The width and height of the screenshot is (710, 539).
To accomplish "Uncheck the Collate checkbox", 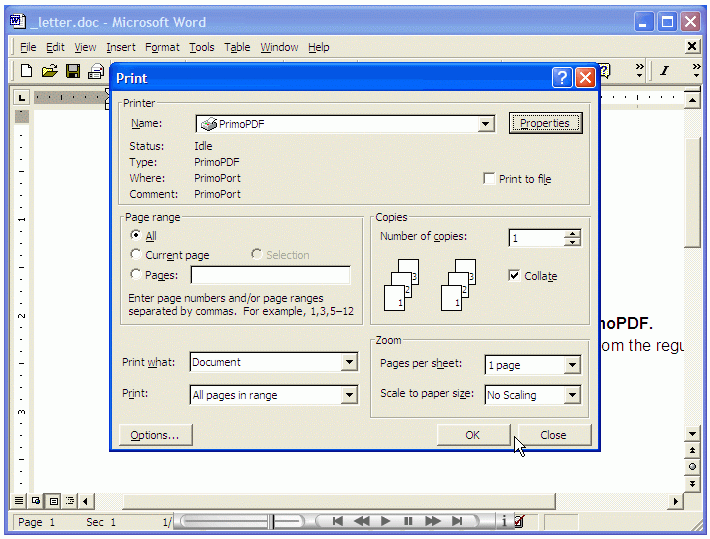I will click(514, 275).
